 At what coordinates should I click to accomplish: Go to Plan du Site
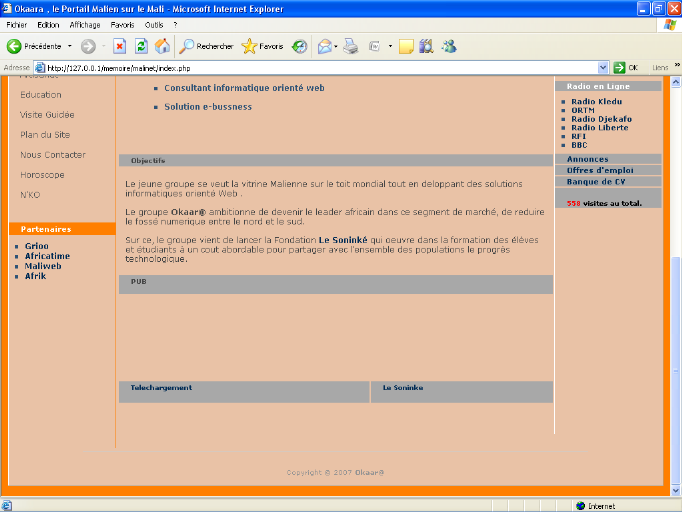[45, 135]
